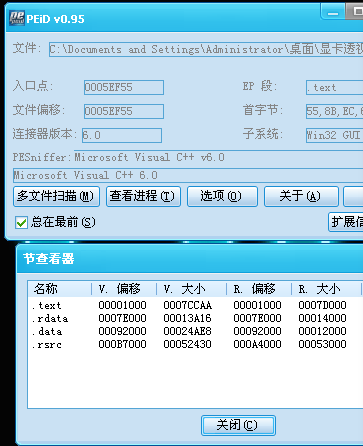This screenshot has width=363, height=446.
Task: Click the PEiD application icon in title bar
Action: pyautogui.click(x=17, y=18)
